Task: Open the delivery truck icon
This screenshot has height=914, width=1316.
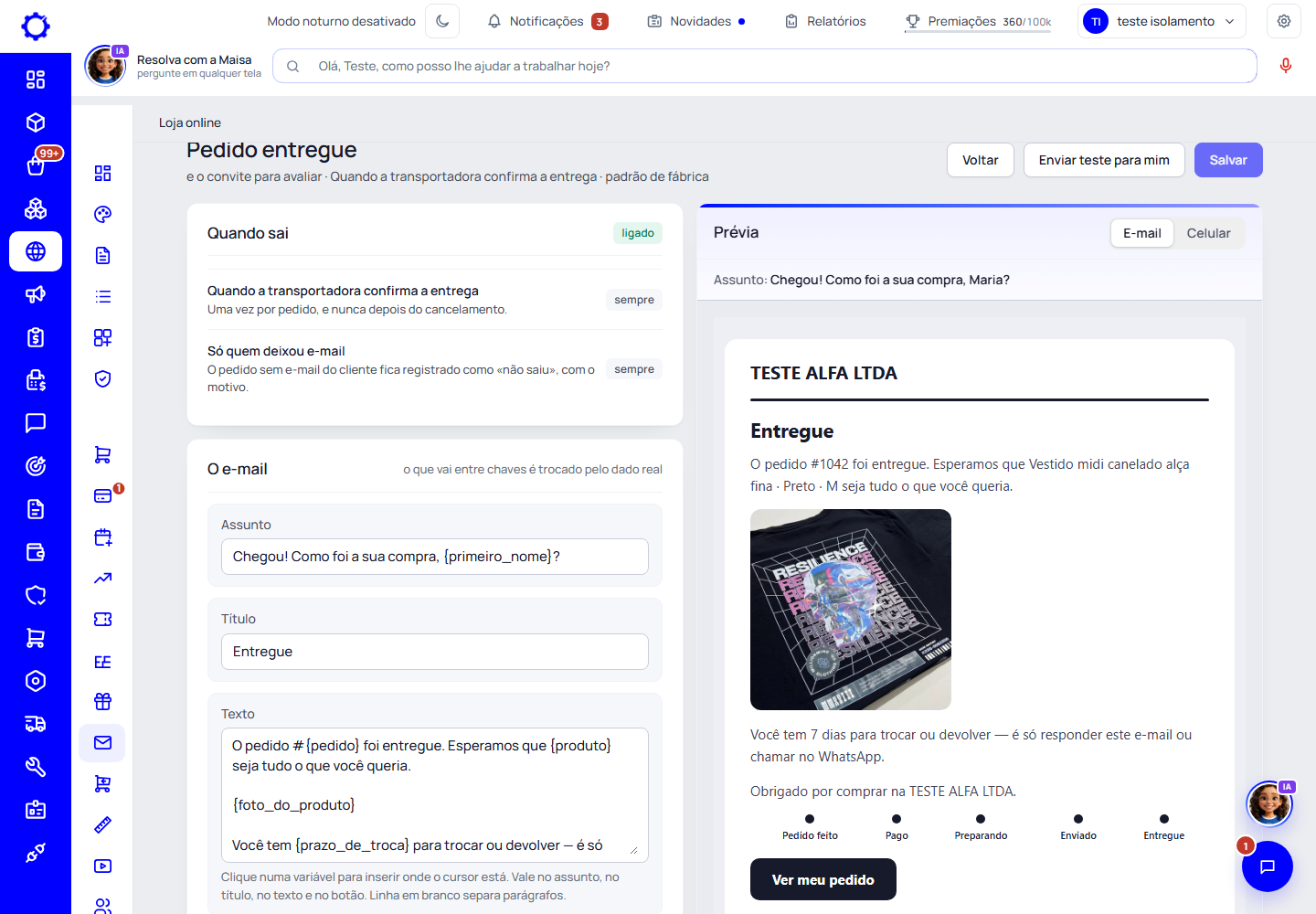Action: coord(36,724)
